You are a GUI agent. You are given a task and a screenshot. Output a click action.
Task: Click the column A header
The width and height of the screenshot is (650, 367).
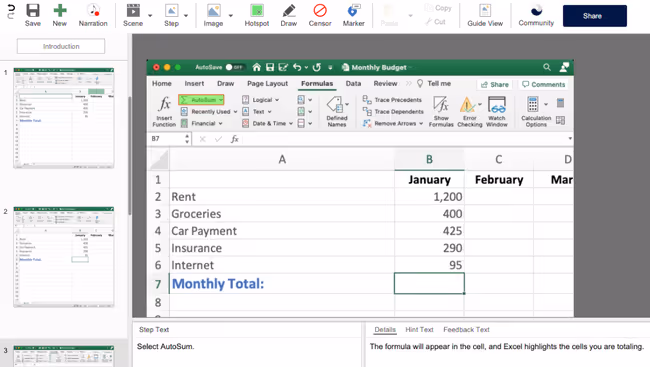pyautogui.click(x=282, y=160)
